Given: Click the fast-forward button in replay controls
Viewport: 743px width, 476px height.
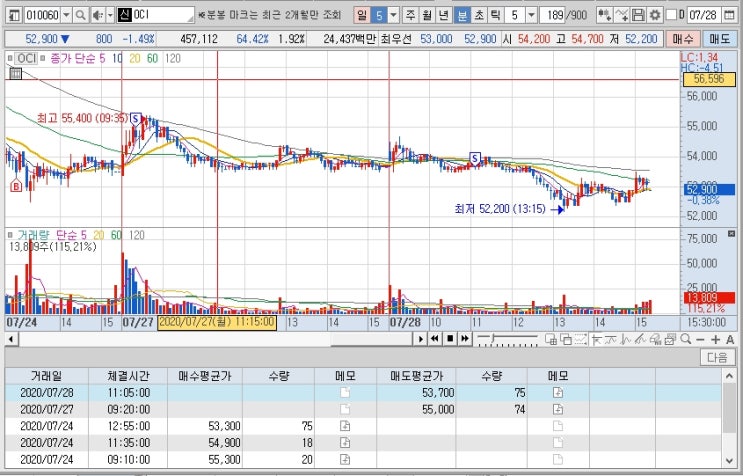Looking at the screenshot, I should click(465, 339).
